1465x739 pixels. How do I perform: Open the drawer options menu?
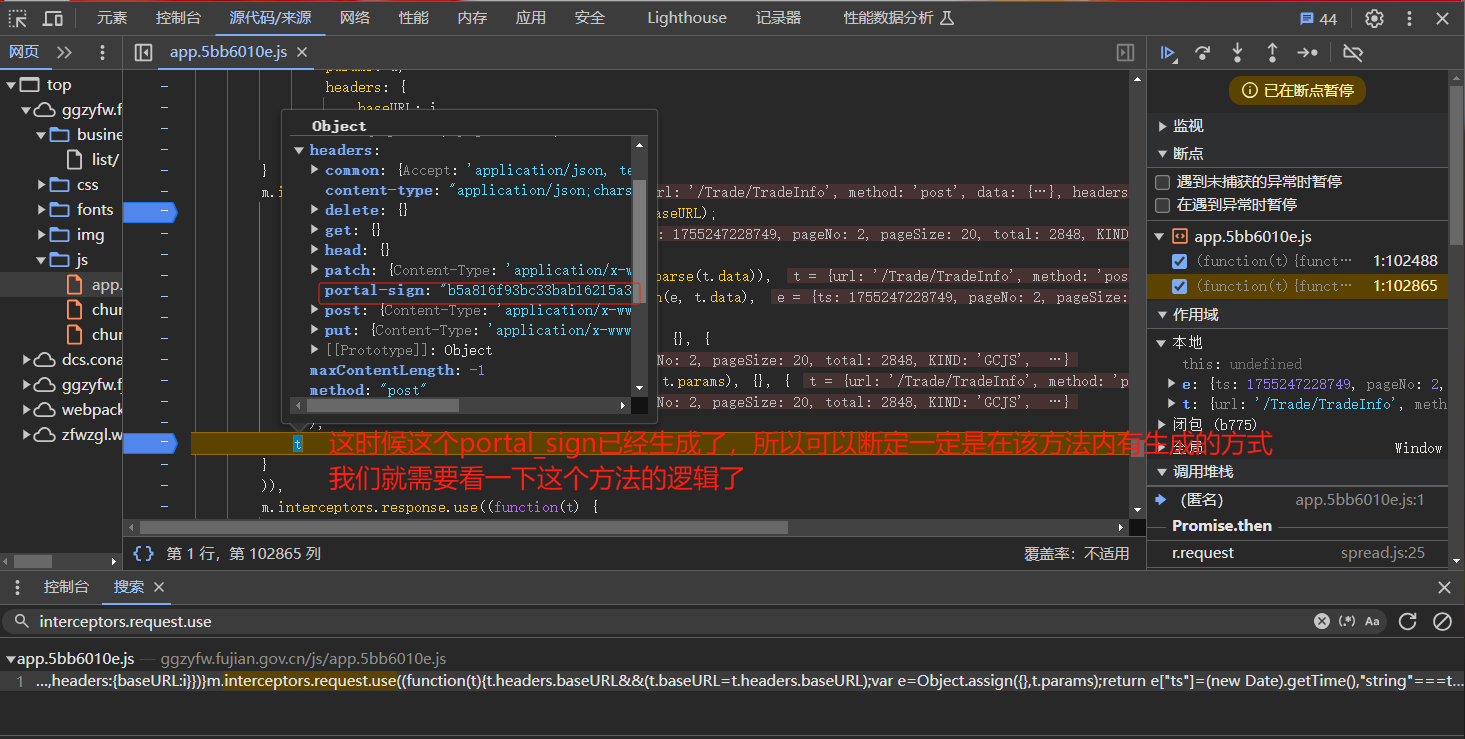point(18,588)
